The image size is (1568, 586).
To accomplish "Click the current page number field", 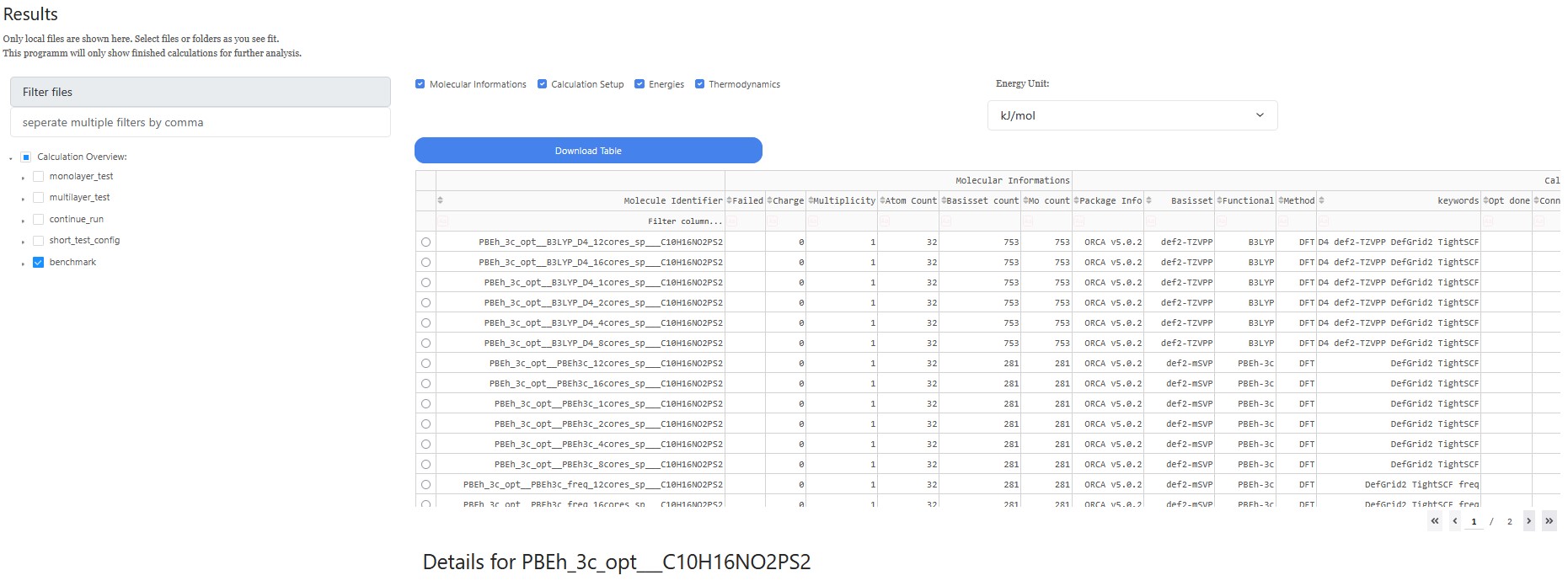I will pos(1474,521).
